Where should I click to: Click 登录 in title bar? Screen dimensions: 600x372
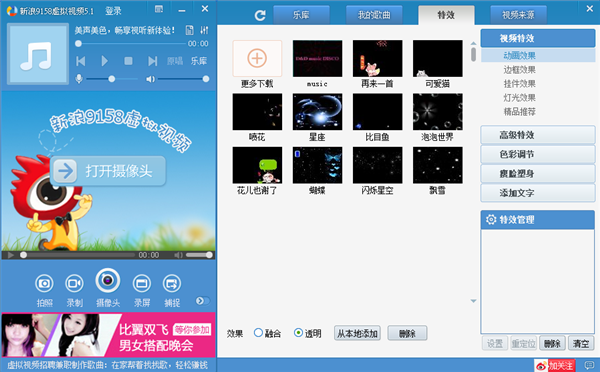click(x=113, y=11)
